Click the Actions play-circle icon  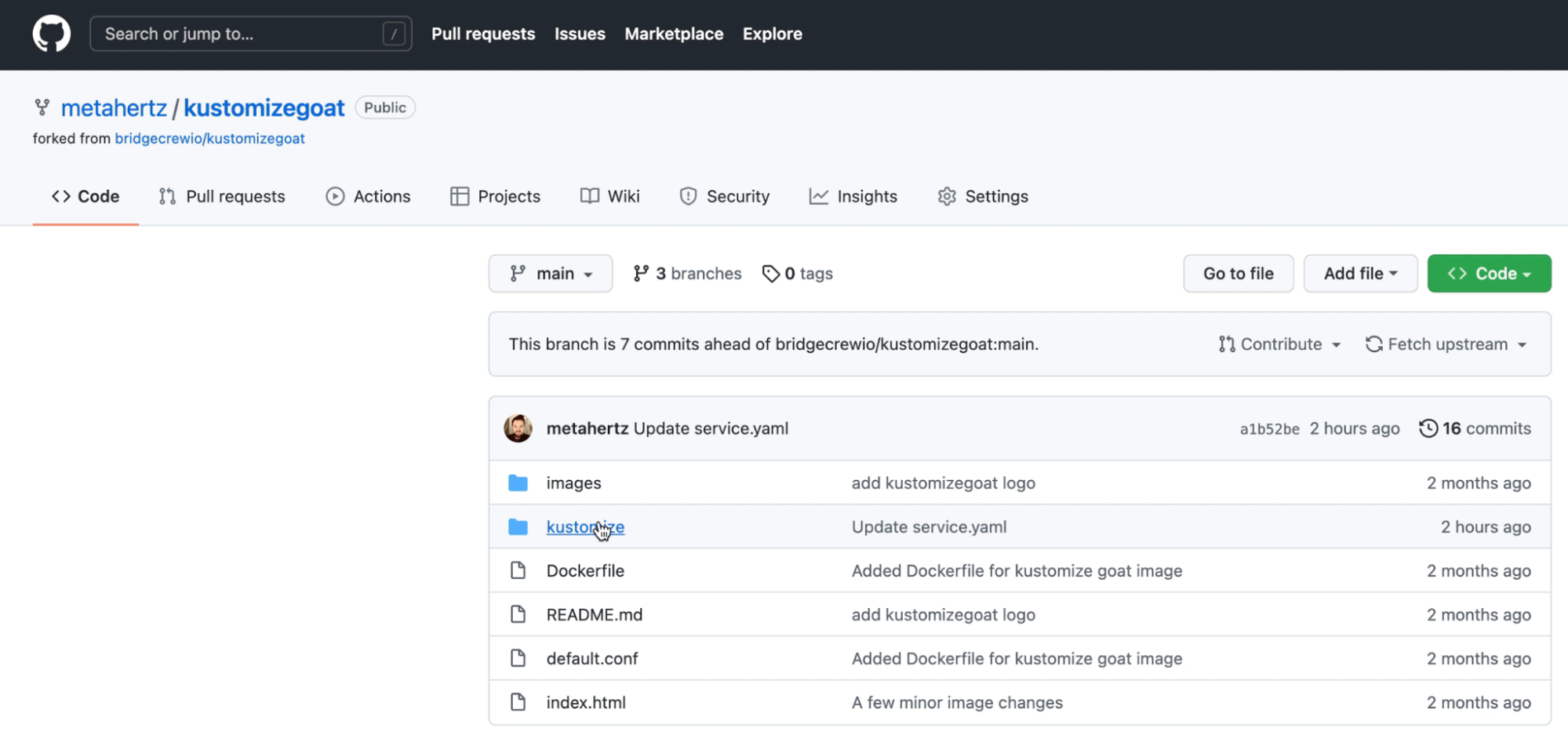tap(335, 196)
